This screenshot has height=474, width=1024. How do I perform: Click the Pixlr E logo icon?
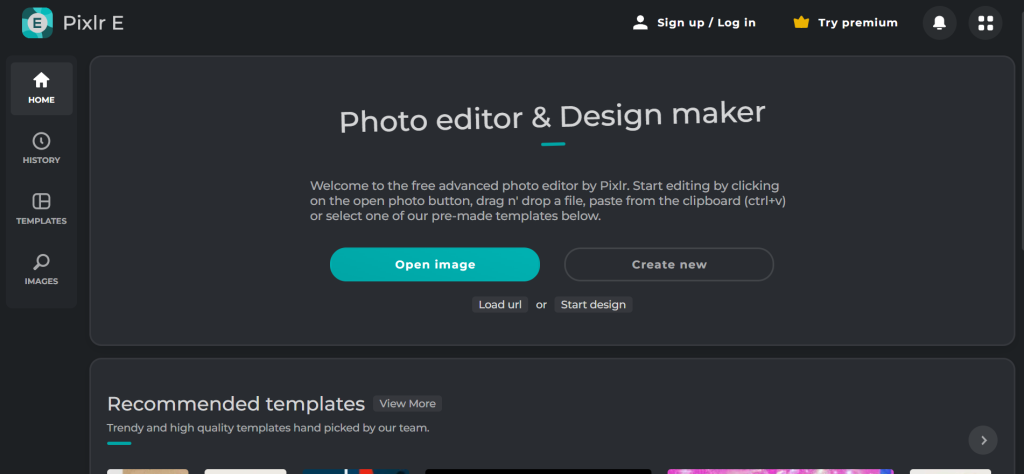[37, 23]
